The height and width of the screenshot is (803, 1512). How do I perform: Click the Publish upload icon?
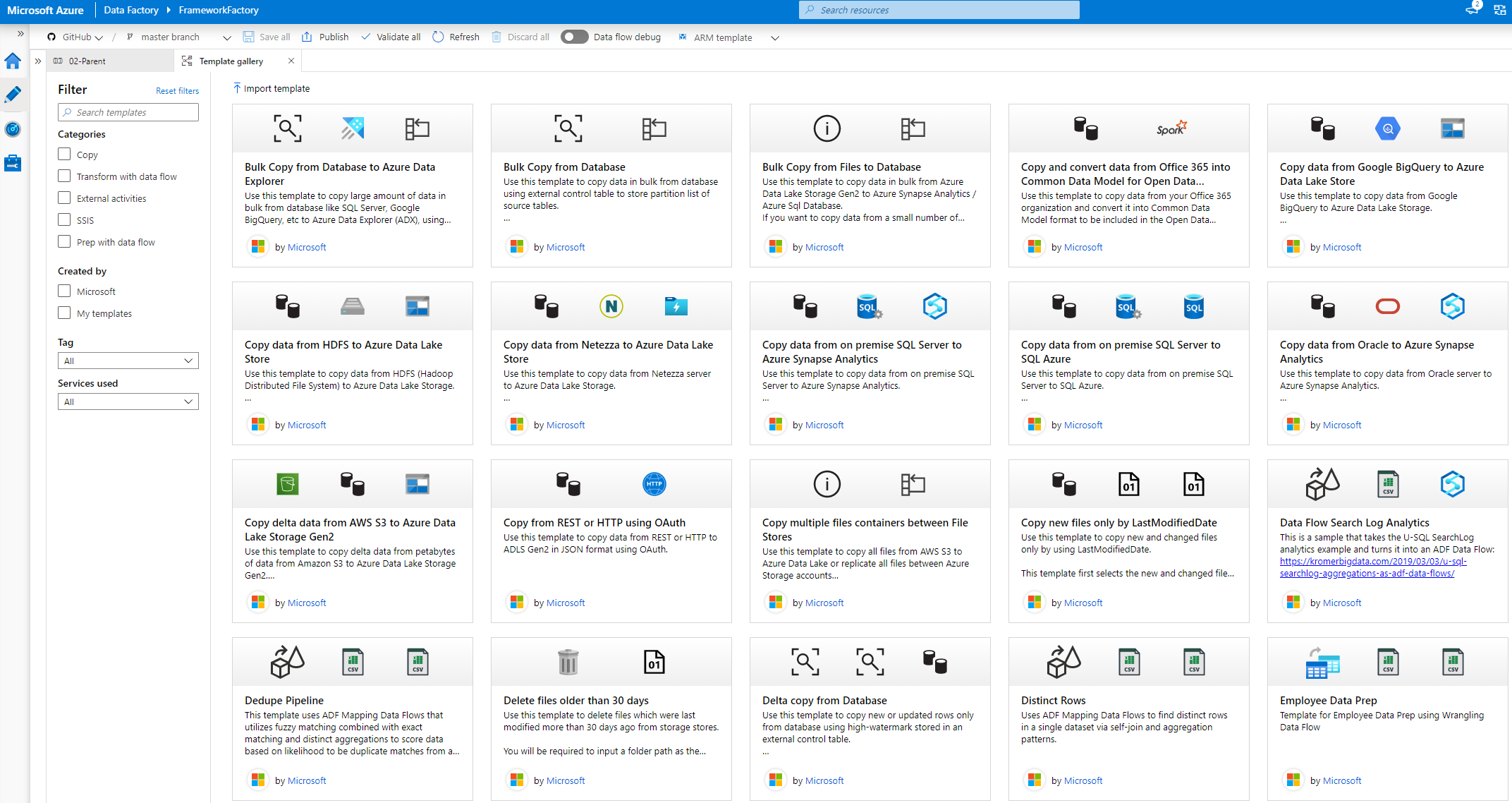coord(307,37)
